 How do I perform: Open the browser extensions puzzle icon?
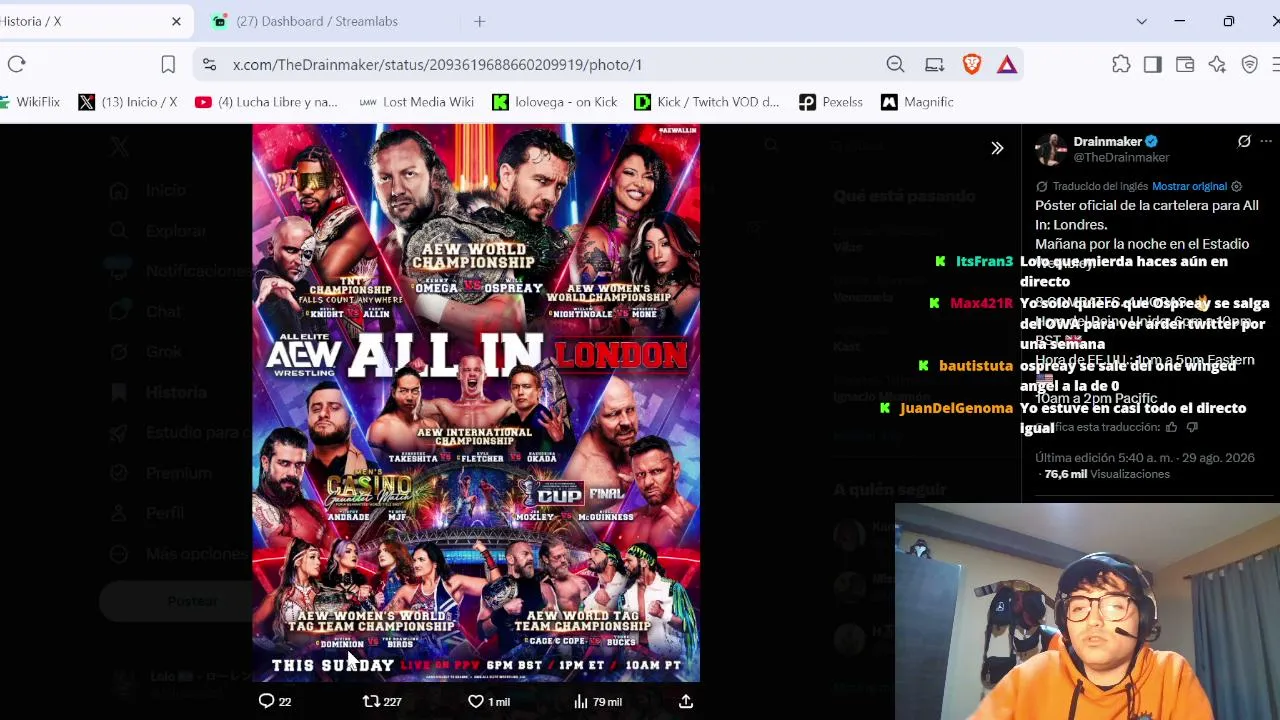(x=1121, y=64)
